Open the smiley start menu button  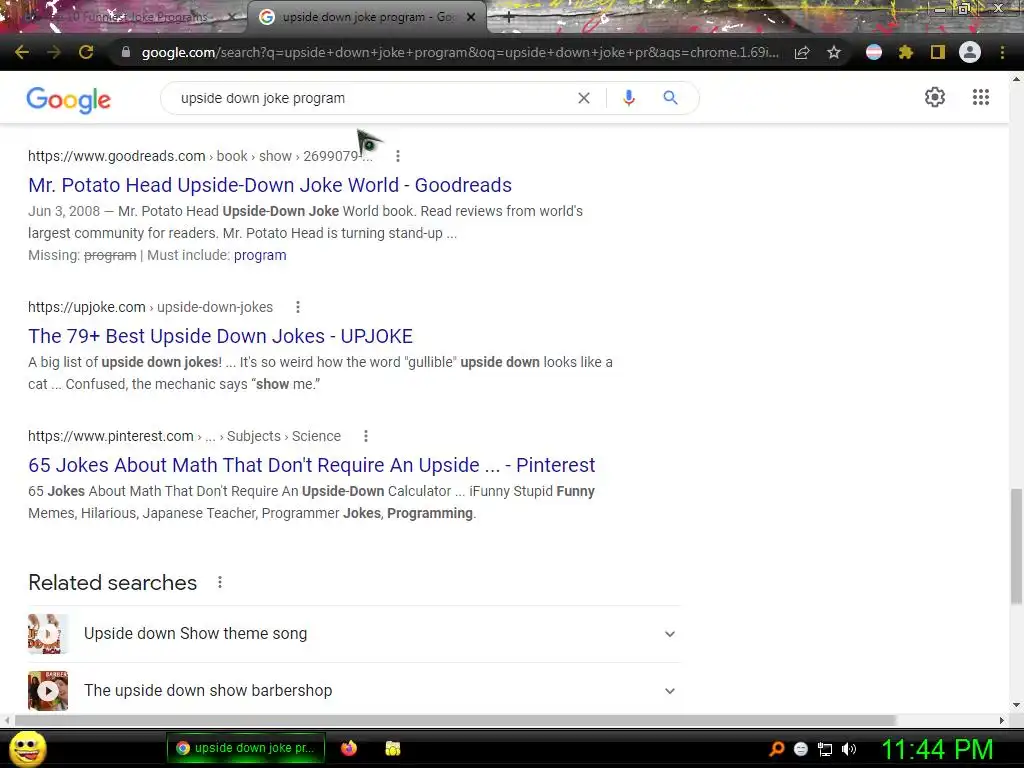coord(27,748)
